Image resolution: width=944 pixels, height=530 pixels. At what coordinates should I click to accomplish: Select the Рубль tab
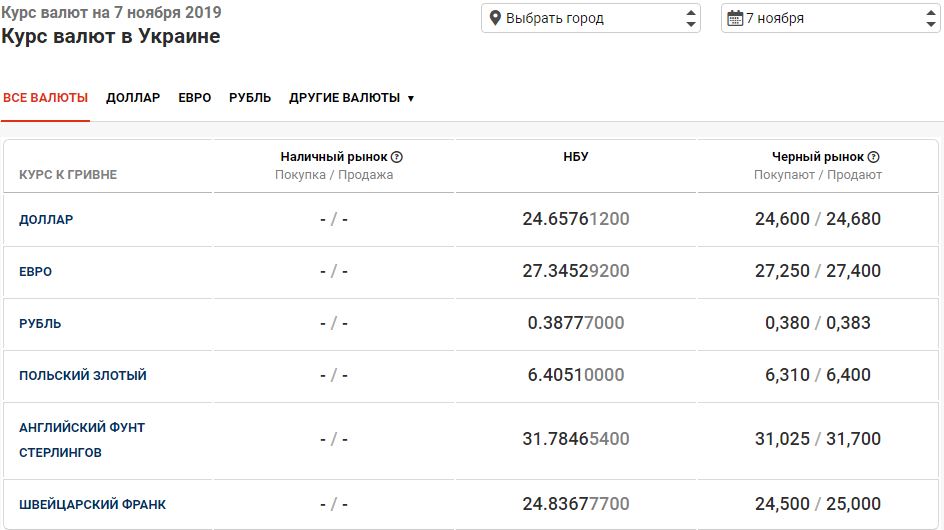250,98
